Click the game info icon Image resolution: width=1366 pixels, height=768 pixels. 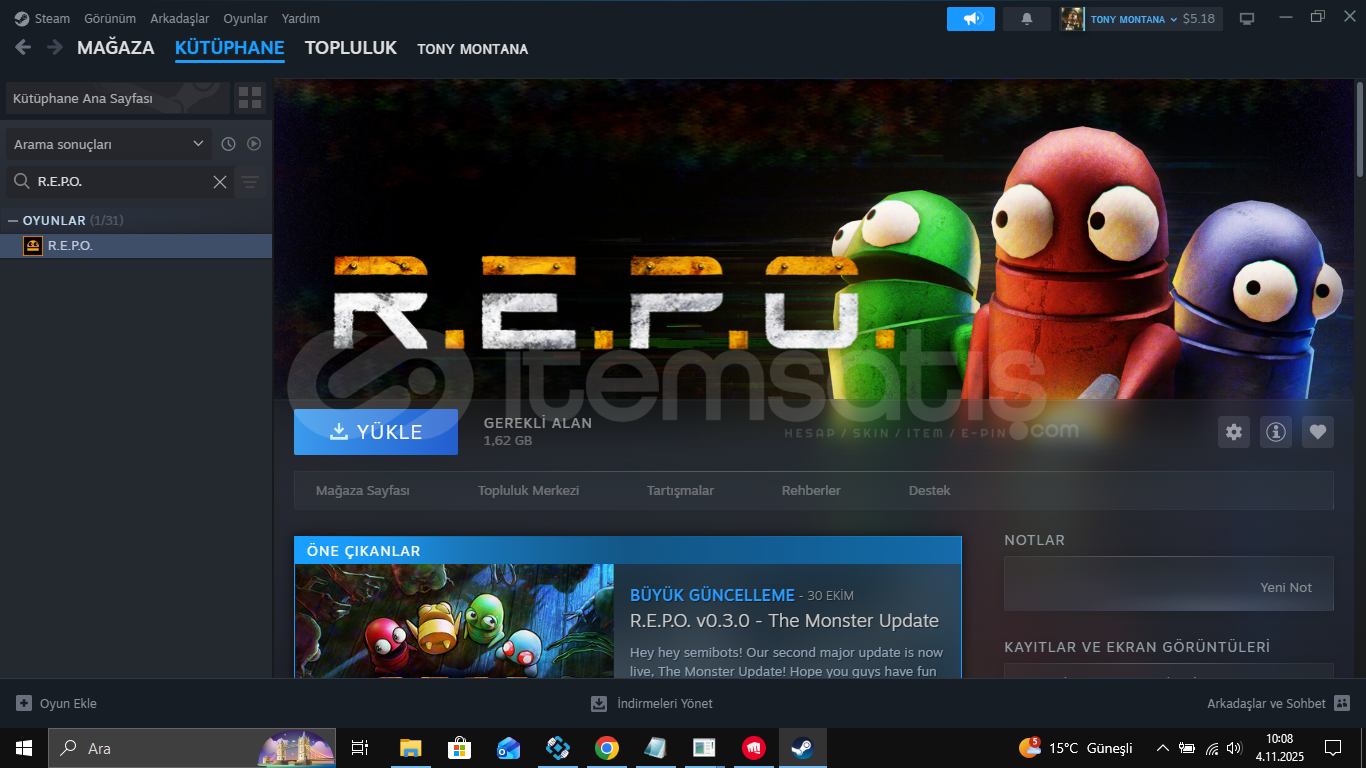pyautogui.click(x=1275, y=432)
